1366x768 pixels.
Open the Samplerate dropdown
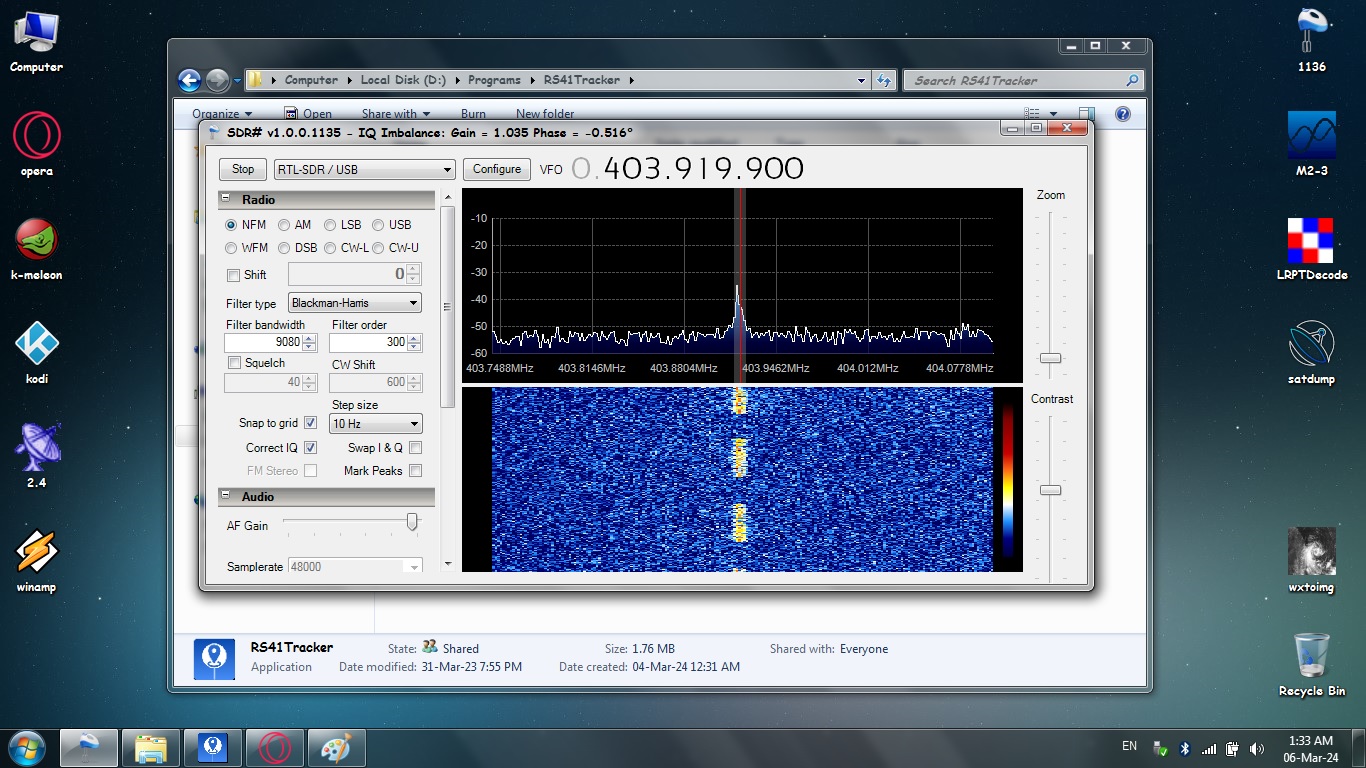pos(355,567)
